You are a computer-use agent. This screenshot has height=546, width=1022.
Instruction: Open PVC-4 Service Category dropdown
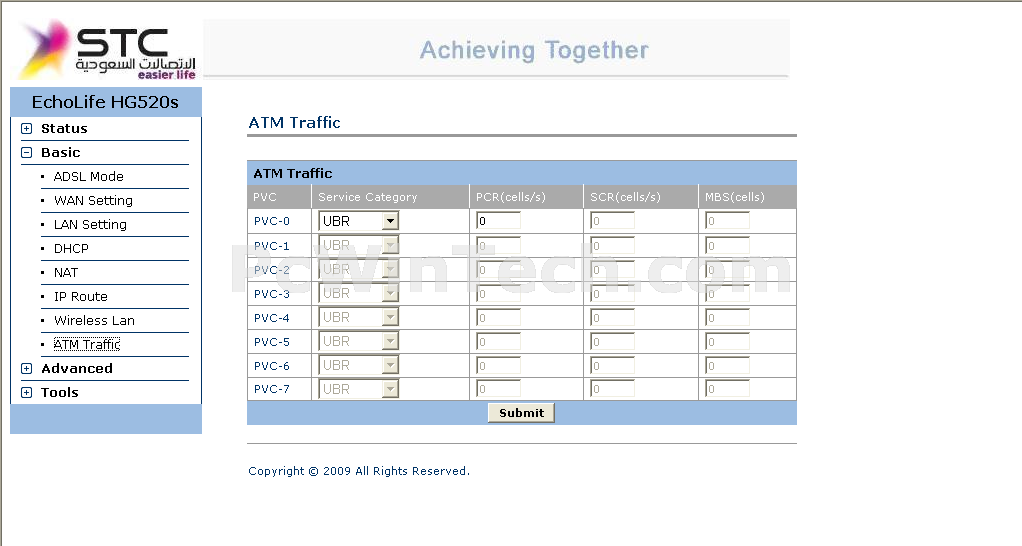[x=358, y=317]
